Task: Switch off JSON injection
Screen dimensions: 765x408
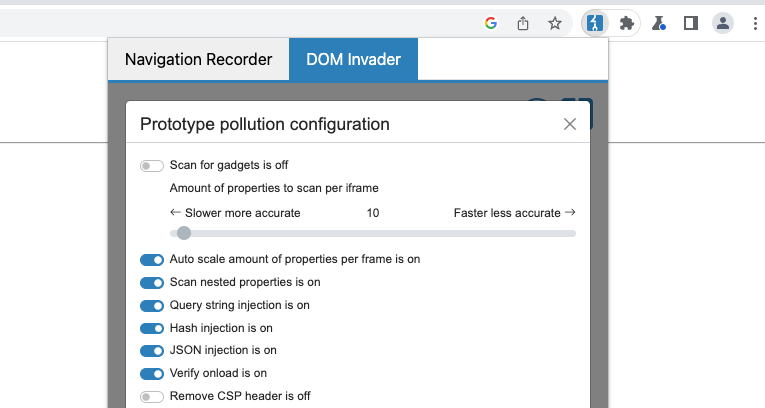Action: pyautogui.click(x=152, y=351)
